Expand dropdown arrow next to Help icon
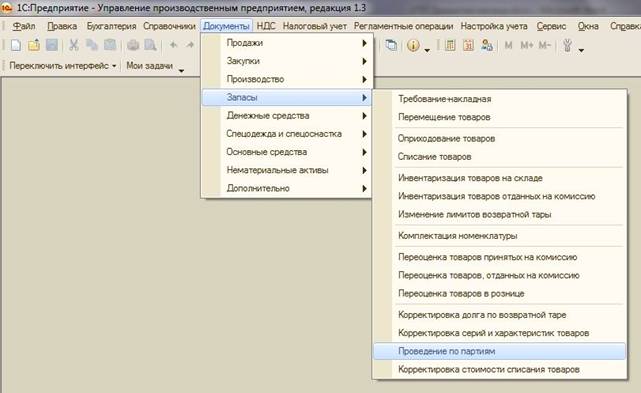The image size is (641, 393). pos(427,50)
